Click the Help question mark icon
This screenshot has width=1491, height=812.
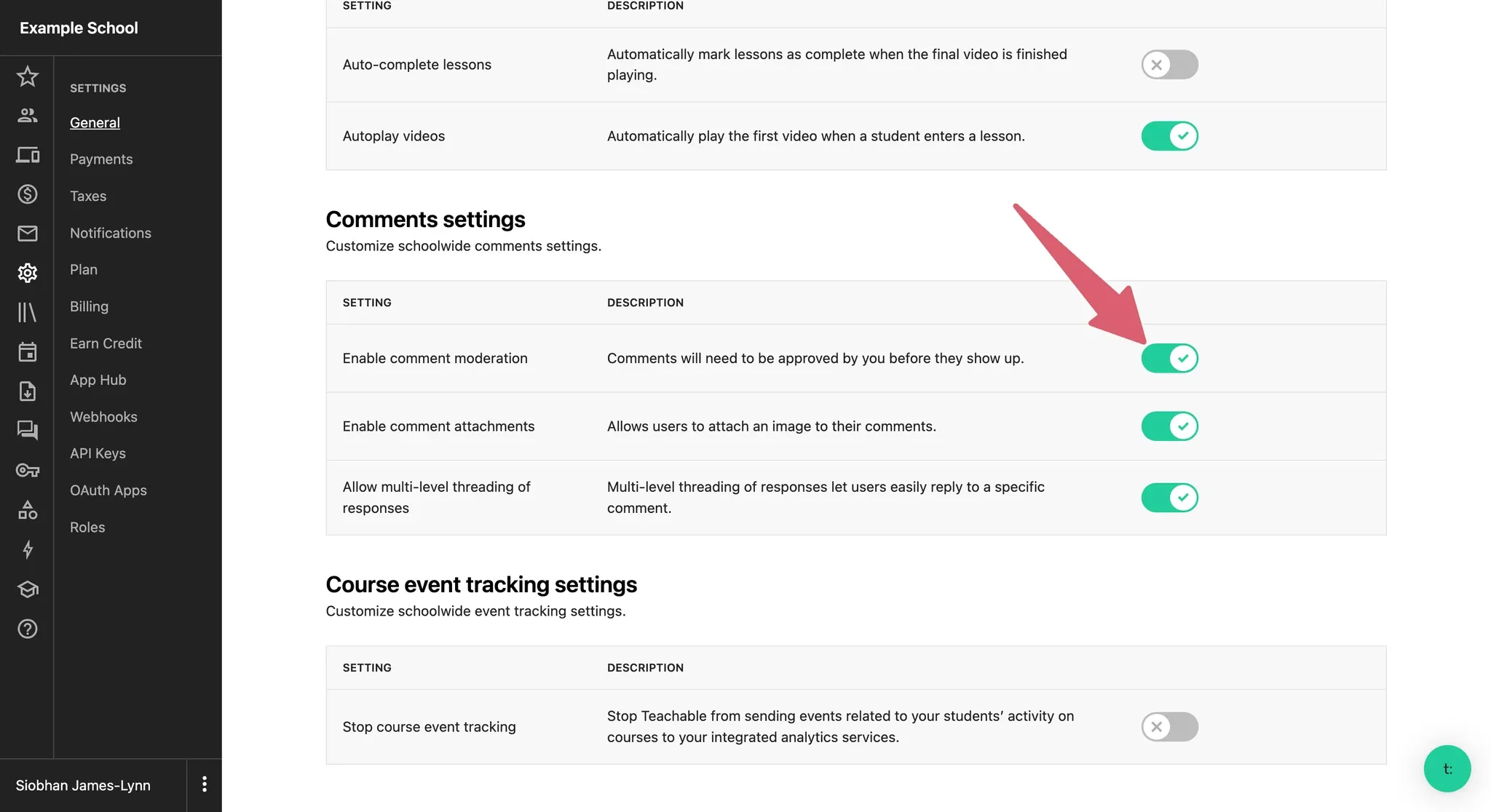tap(27, 630)
